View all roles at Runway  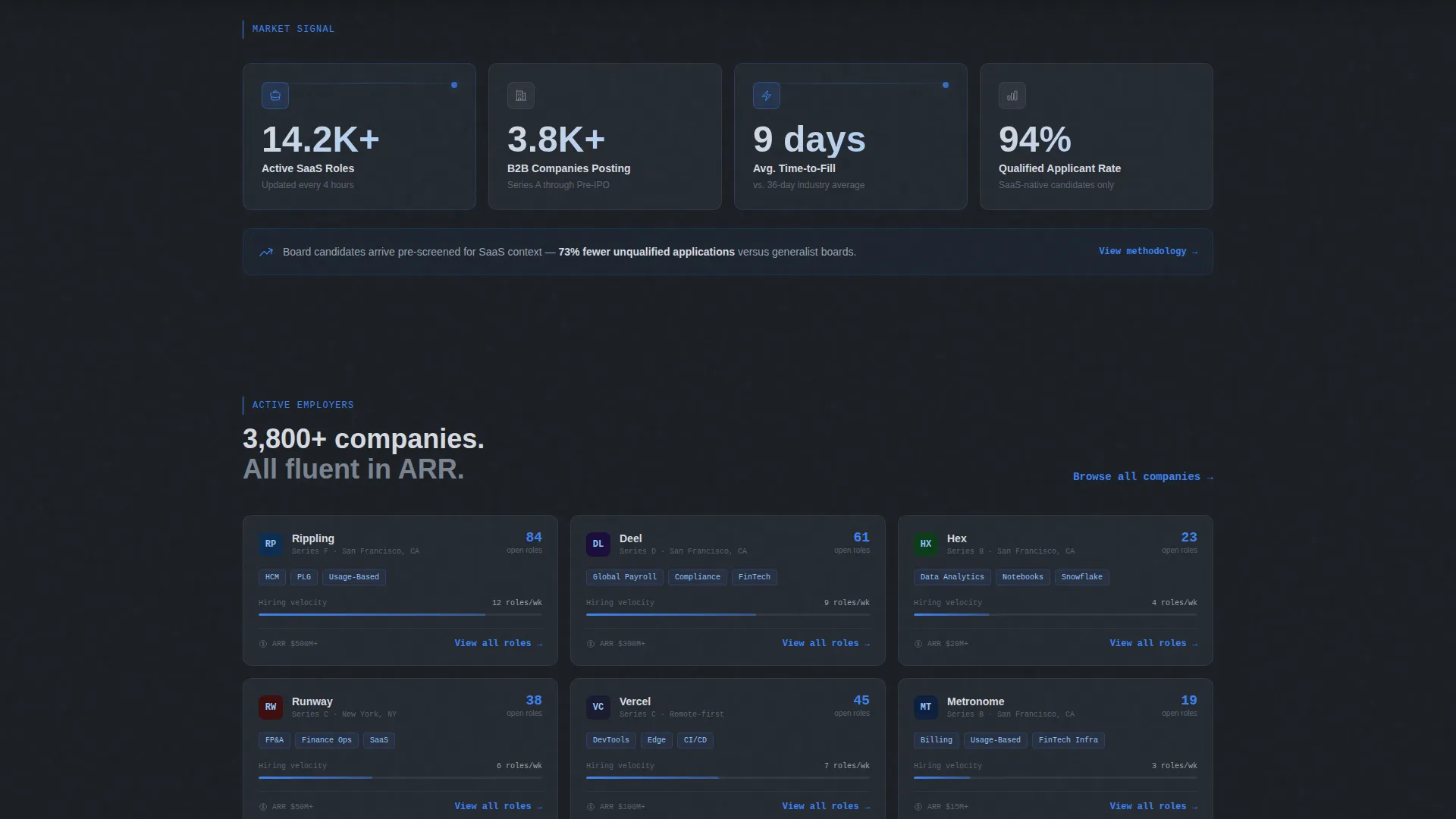click(498, 806)
